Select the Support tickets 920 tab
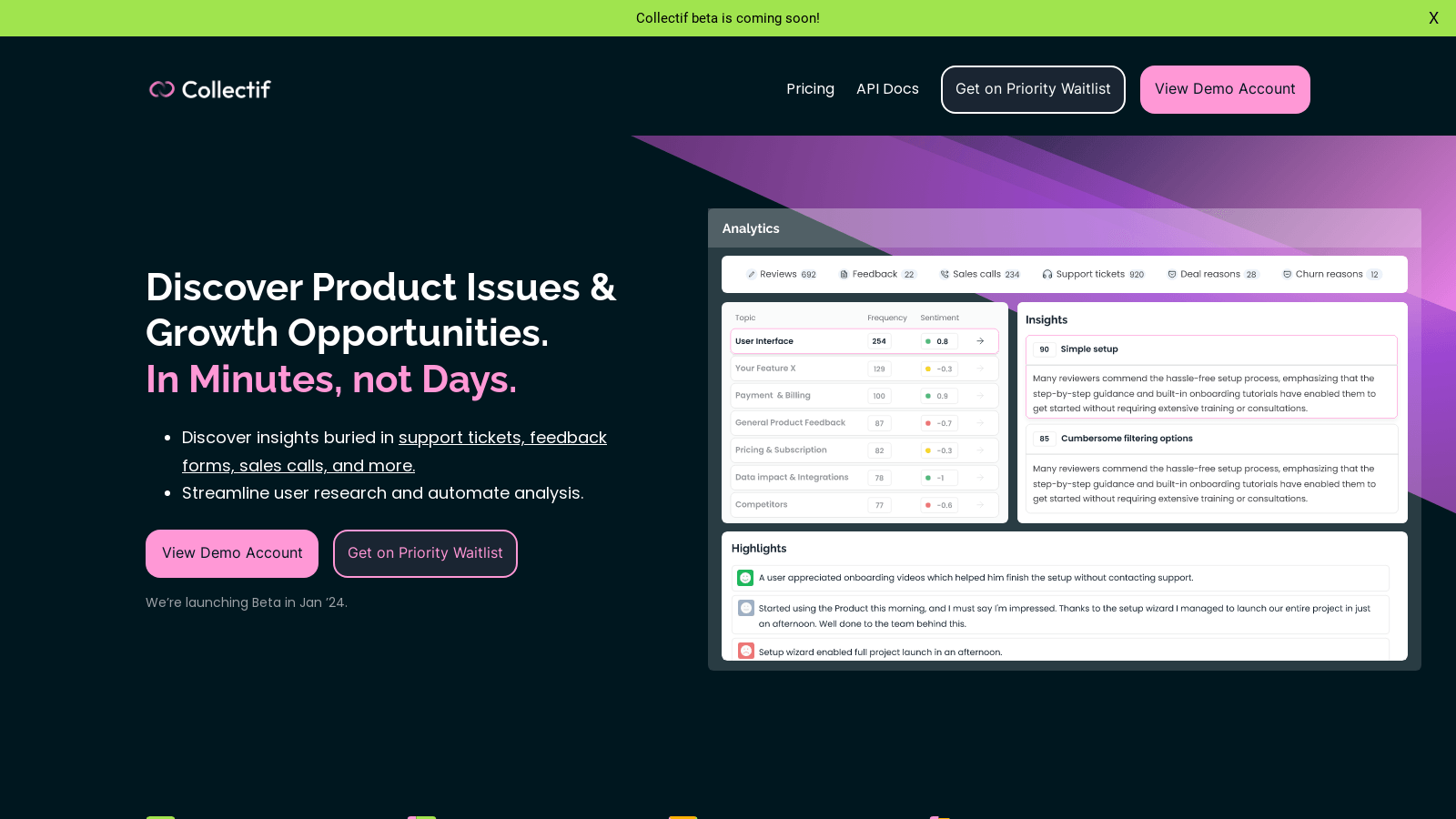This screenshot has height=819, width=1456. (1093, 274)
